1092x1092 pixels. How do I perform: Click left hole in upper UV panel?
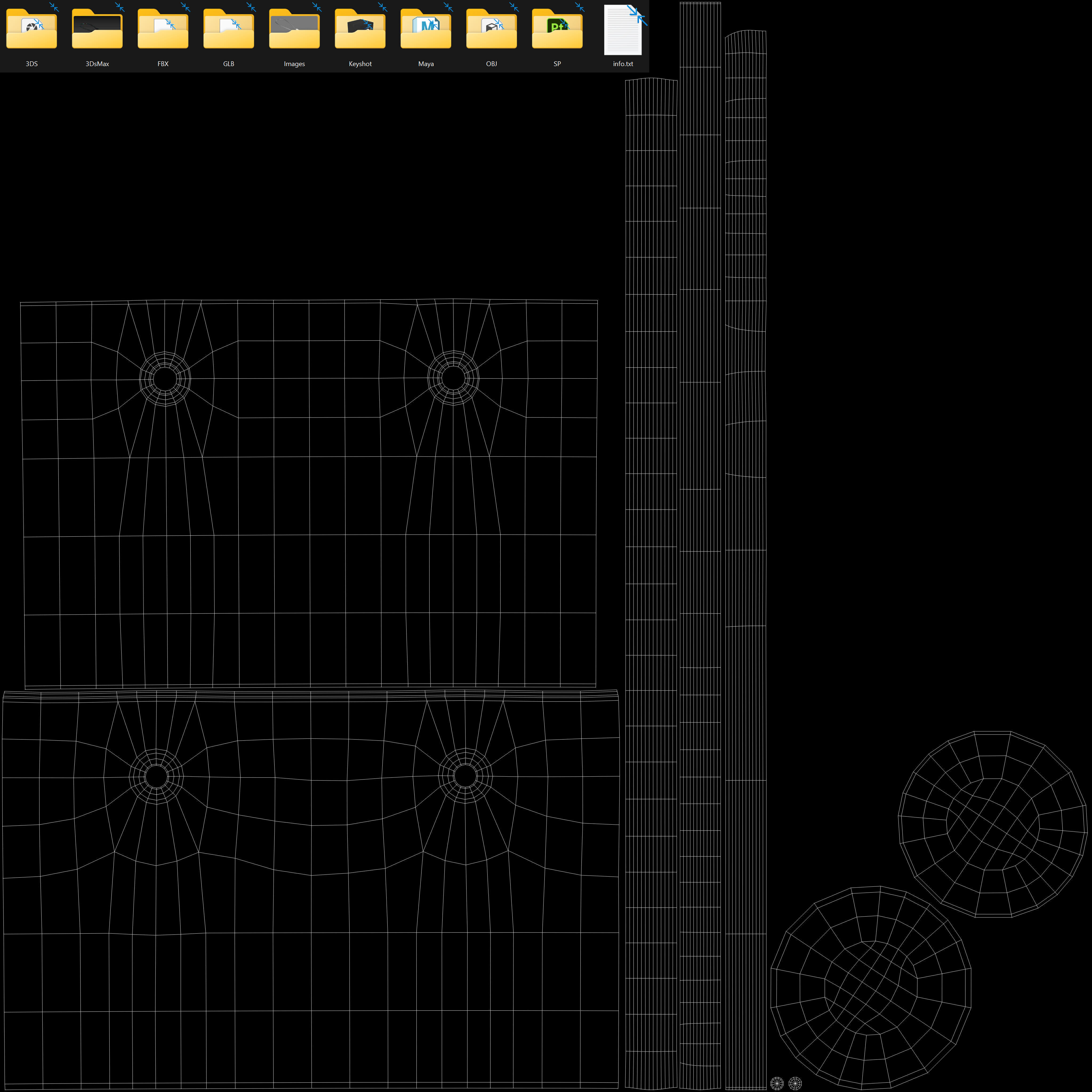click(x=165, y=378)
